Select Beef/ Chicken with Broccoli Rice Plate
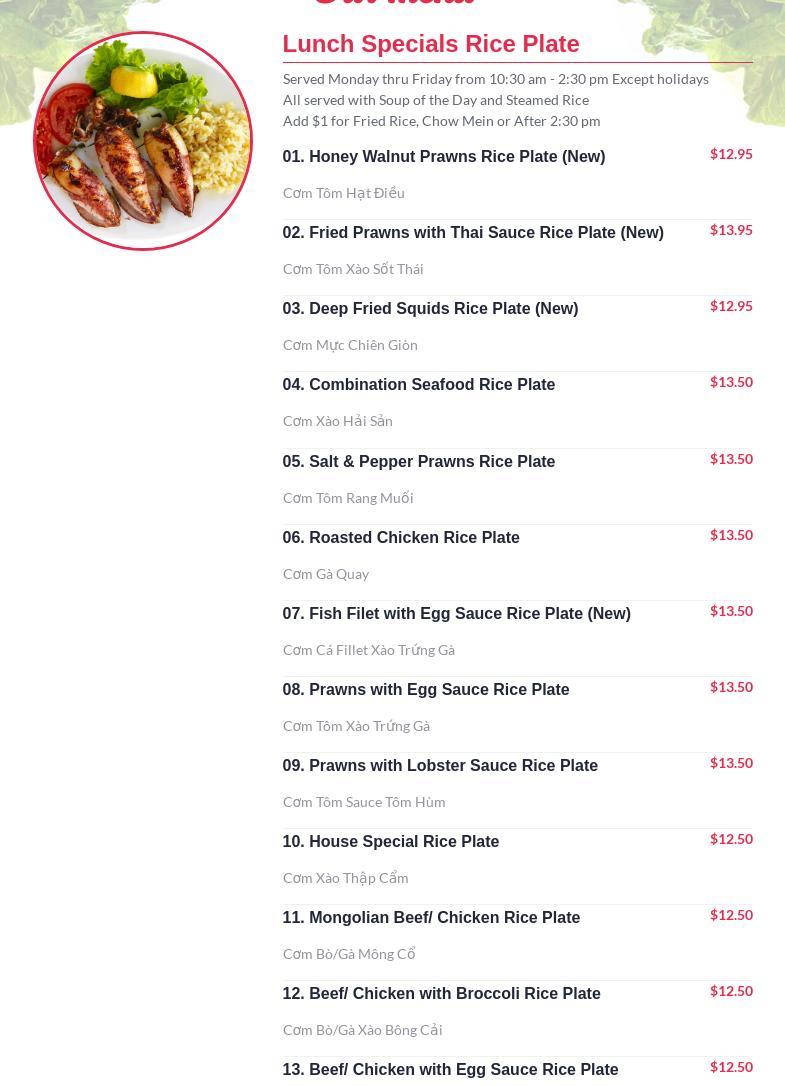 point(441,994)
